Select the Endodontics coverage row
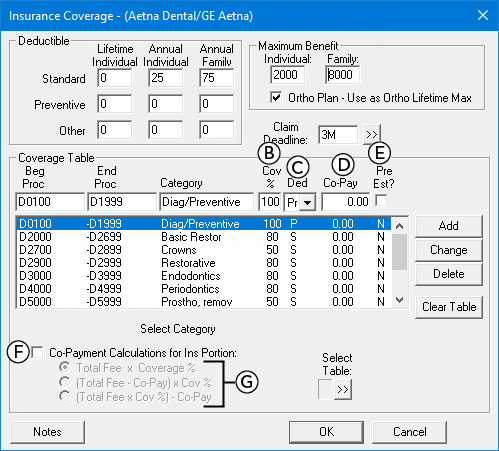The image size is (499, 451). point(204,276)
